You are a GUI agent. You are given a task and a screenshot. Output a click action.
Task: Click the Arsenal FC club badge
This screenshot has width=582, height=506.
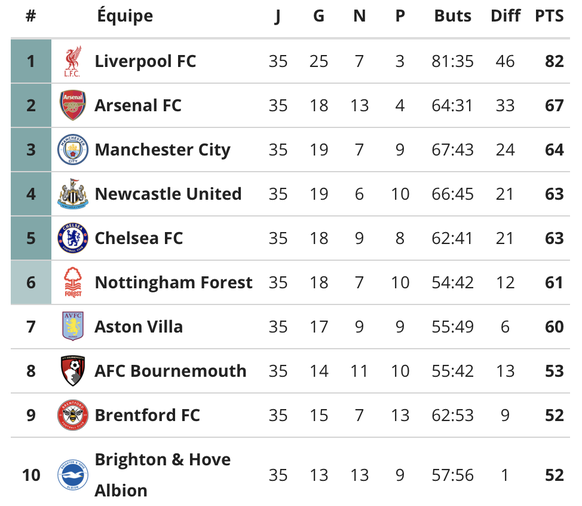73,105
